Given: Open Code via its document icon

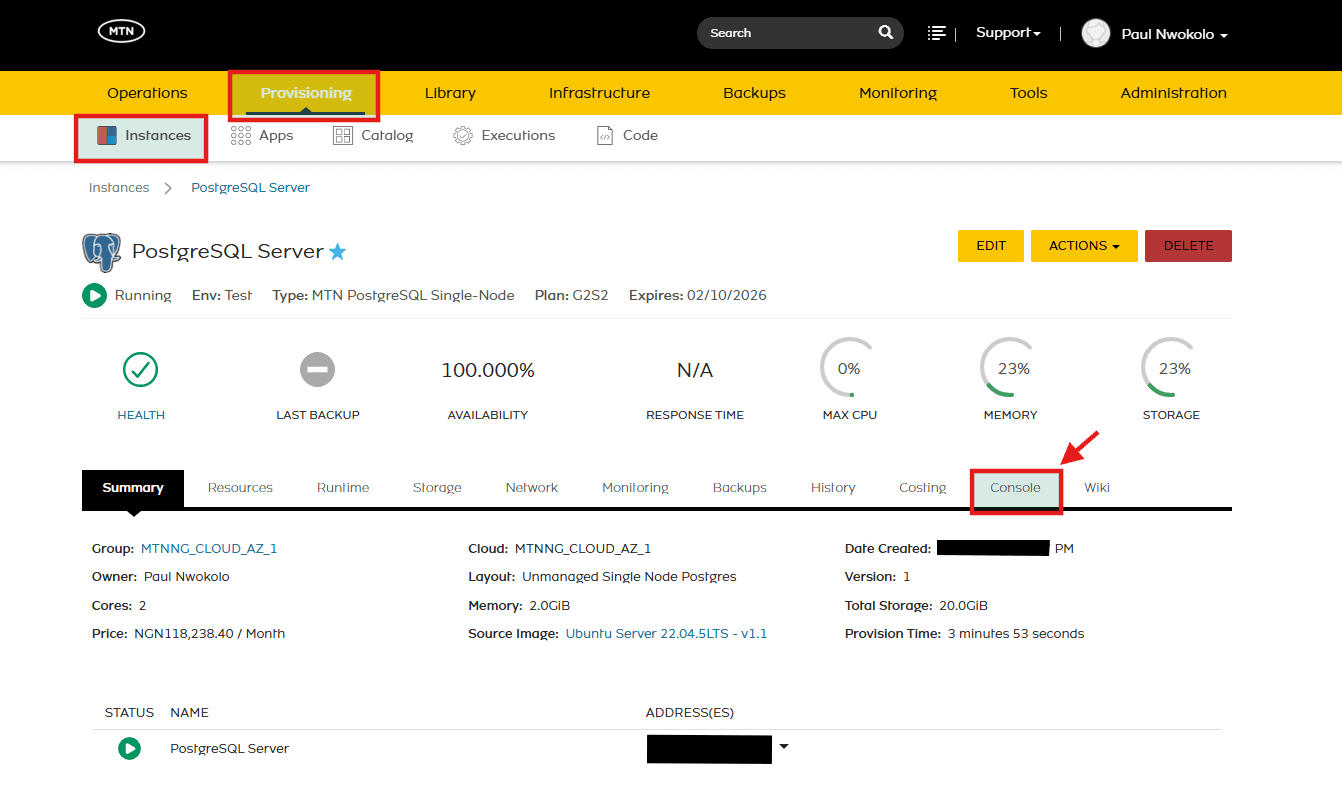Looking at the screenshot, I should 605,135.
